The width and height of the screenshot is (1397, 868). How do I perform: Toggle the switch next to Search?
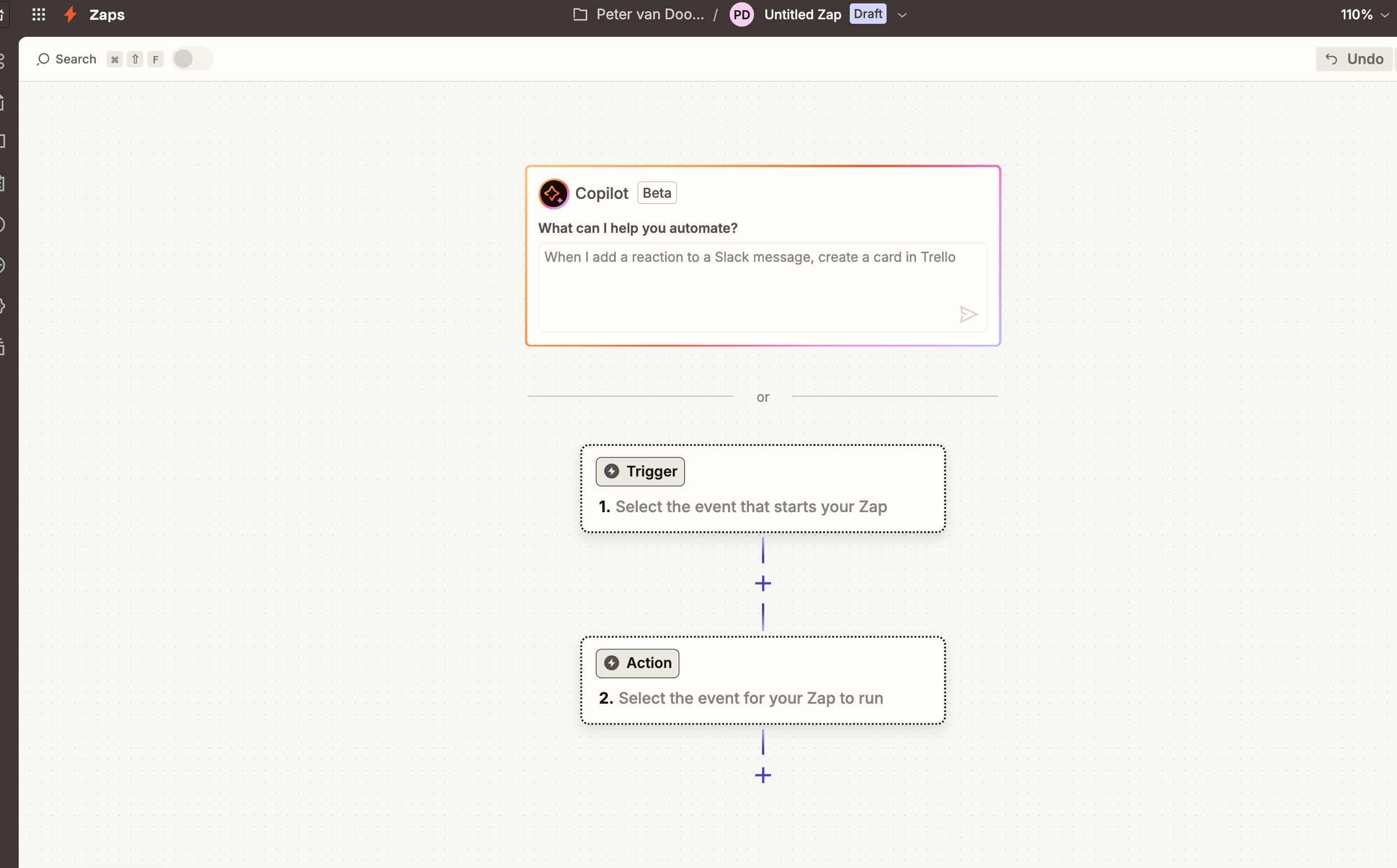coord(191,58)
